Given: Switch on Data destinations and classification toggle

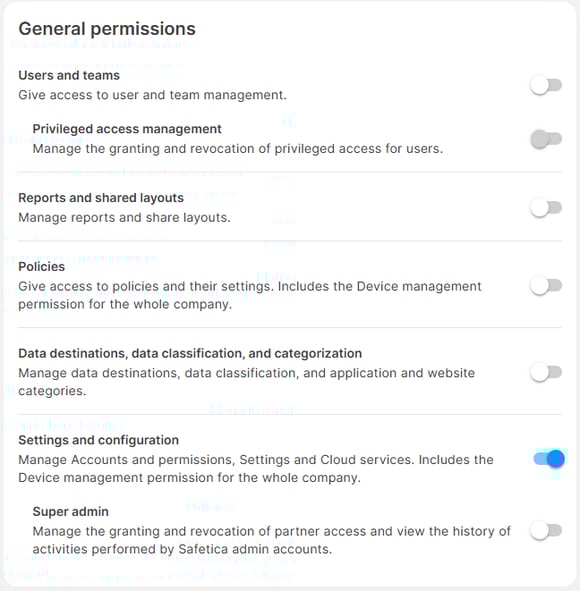Looking at the screenshot, I should 546,372.
